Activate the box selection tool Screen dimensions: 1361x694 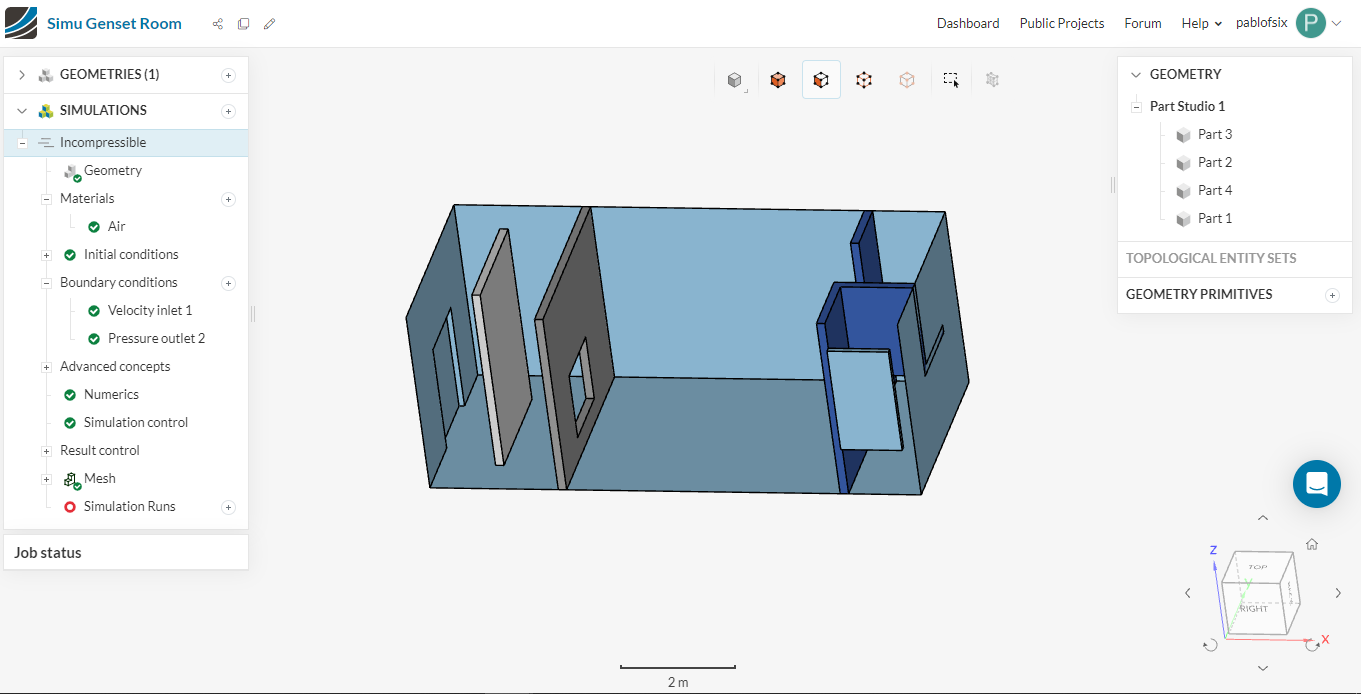tap(951, 80)
